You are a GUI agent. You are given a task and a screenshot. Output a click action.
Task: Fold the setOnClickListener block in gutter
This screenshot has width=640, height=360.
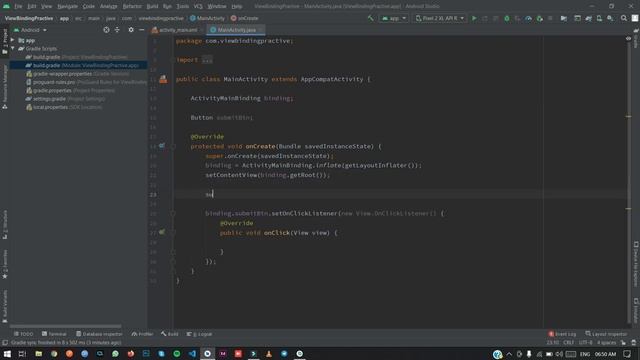click(x=173, y=213)
